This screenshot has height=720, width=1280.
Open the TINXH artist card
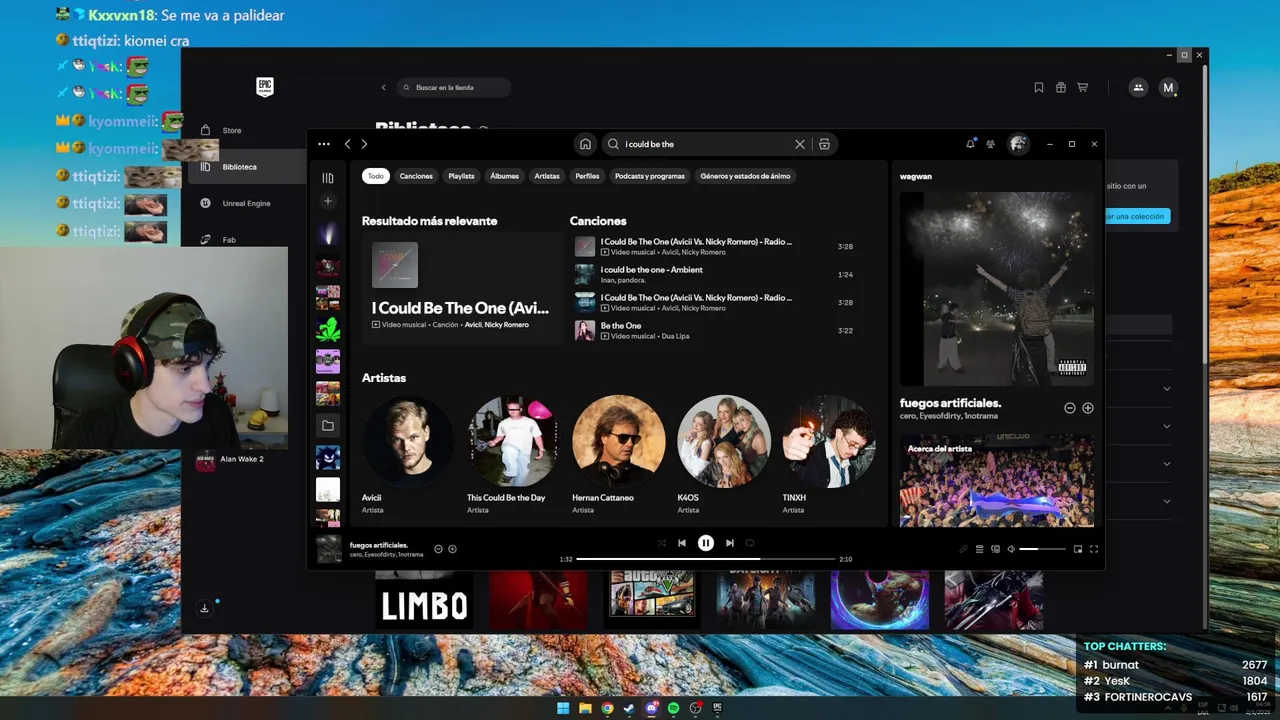click(x=828, y=455)
